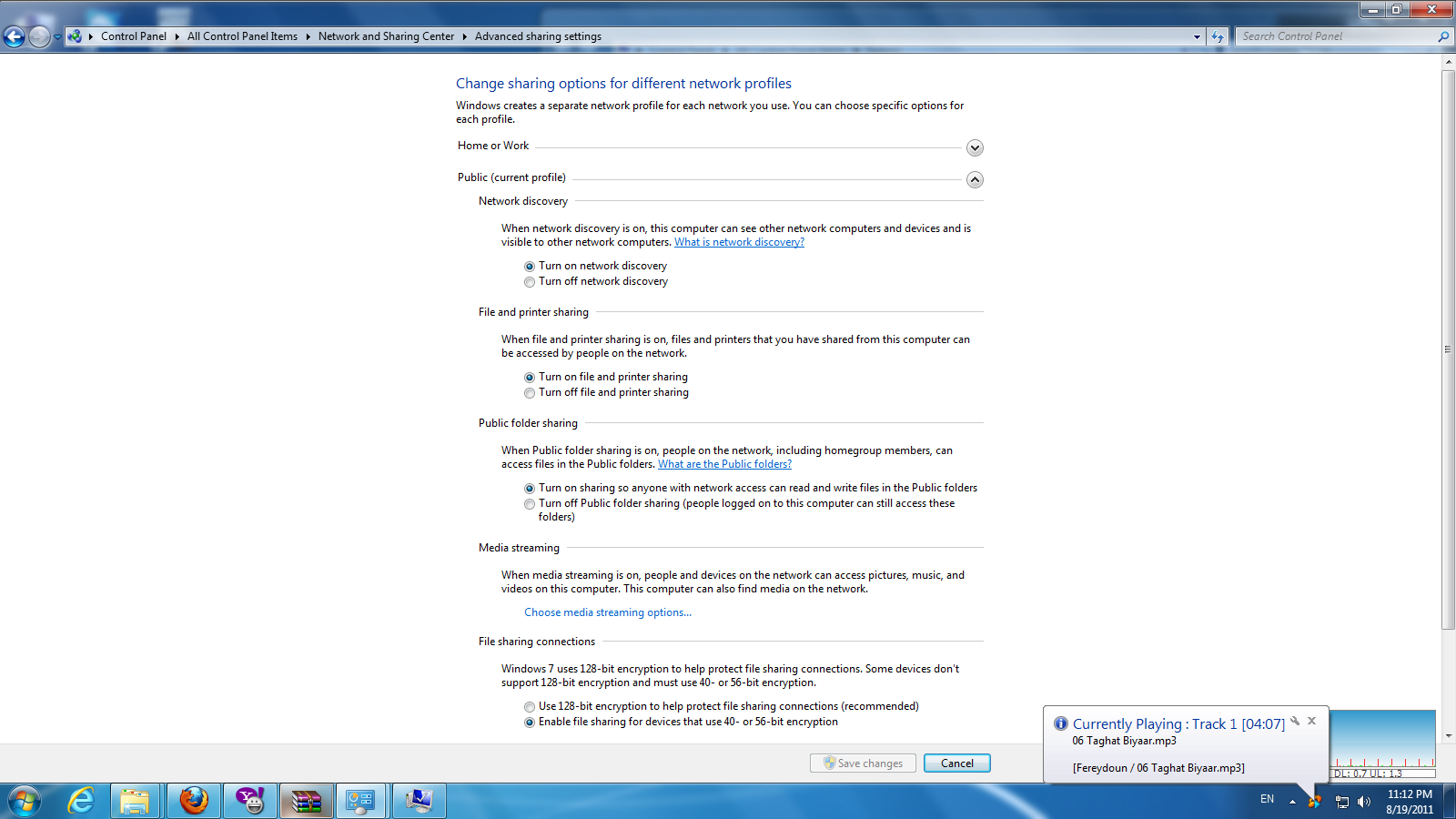The width and height of the screenshot is (1456, 819).
Task: Focus the Search Control Panel field
Action: [x=1335, y=36]
